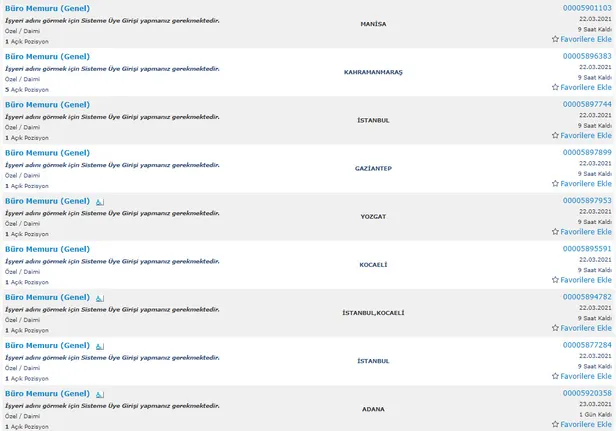Click the disability icon on listing 00005877284
616x431 pixels.
coord(100,347)
